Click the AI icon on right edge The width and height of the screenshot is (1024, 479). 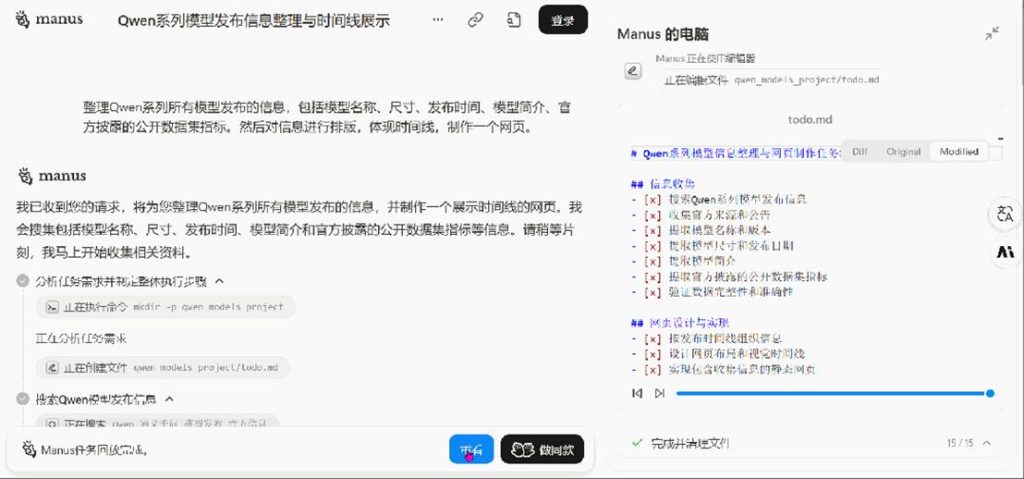pos(1004,252)
